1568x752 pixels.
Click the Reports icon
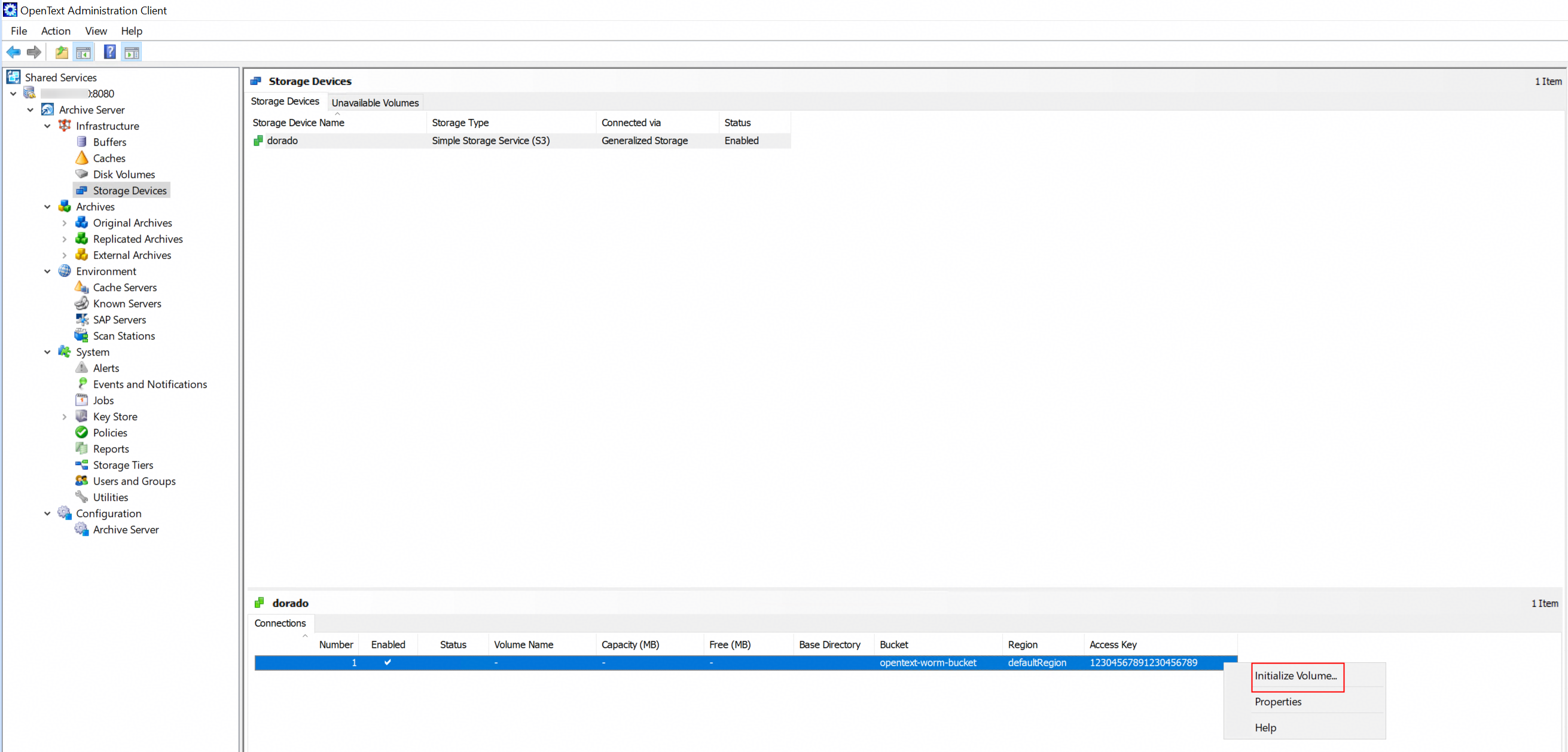coord(81,449)
